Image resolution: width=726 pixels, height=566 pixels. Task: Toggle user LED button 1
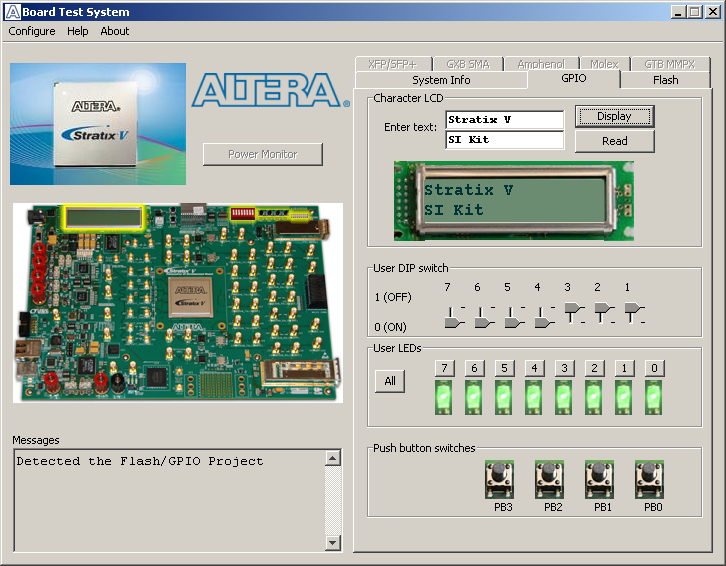[625, 368]
